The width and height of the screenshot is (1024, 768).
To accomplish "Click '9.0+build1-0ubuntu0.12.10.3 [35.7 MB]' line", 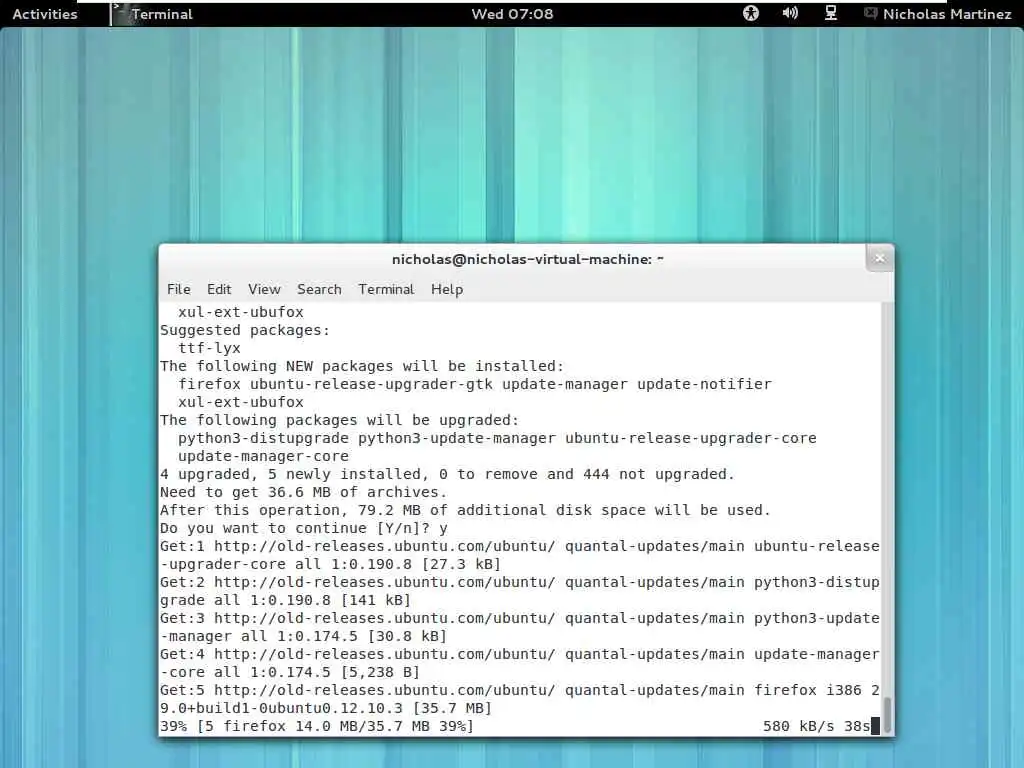I will click(326, 708).
